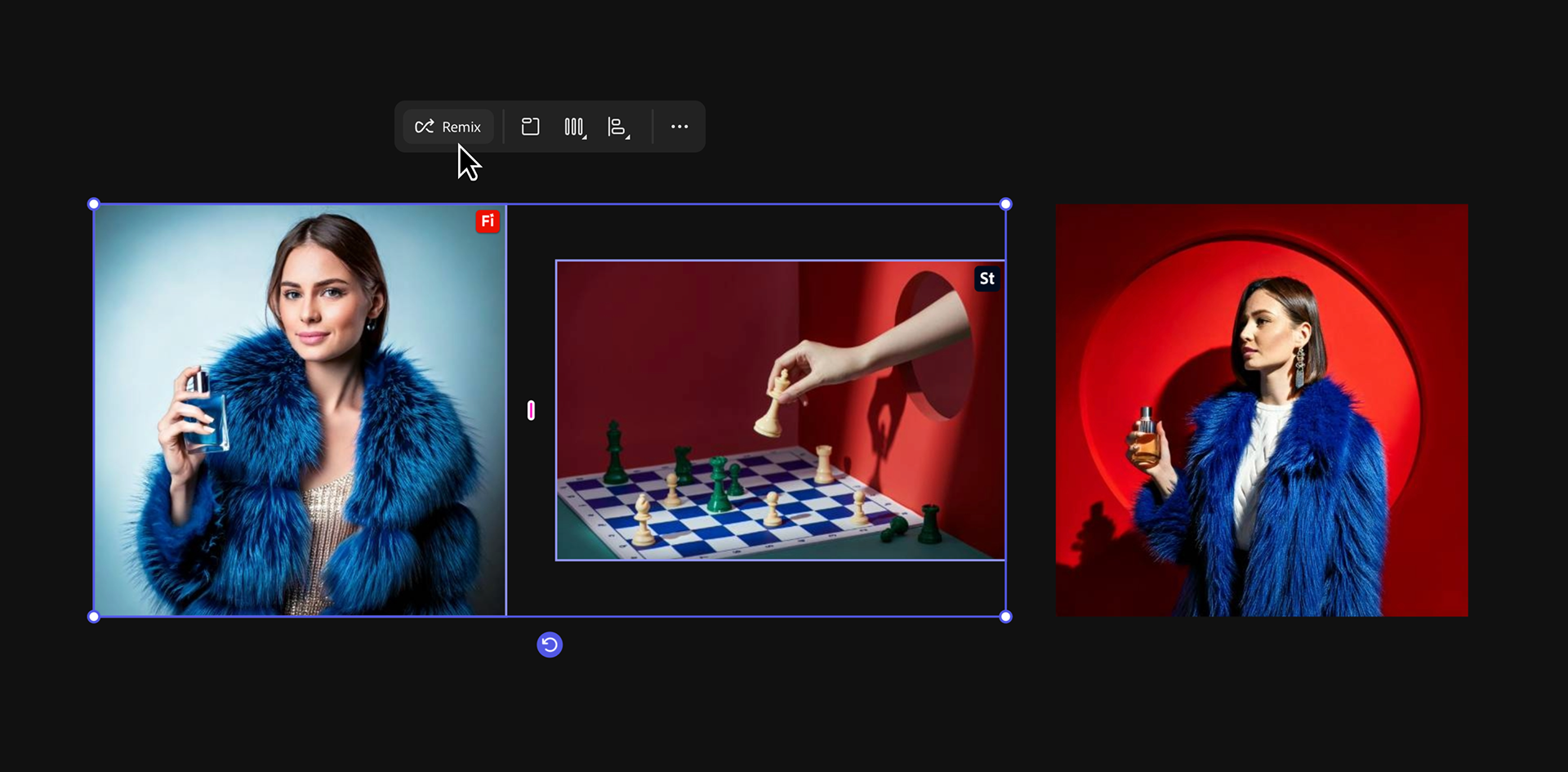Open the align objects dropdown

[618, 127]
